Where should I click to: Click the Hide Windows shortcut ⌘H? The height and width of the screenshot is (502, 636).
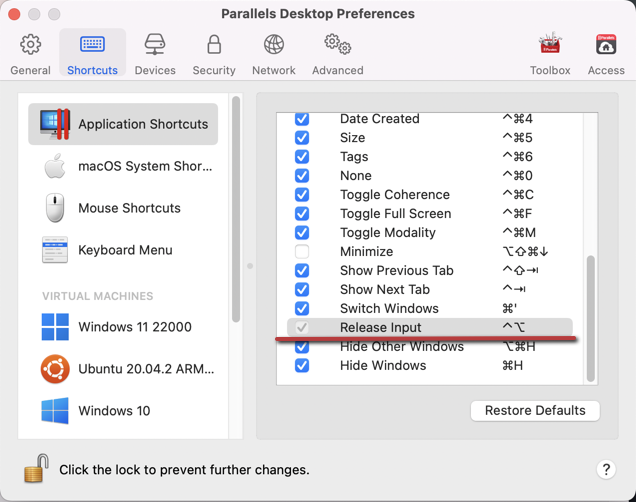tap(512, 365)
